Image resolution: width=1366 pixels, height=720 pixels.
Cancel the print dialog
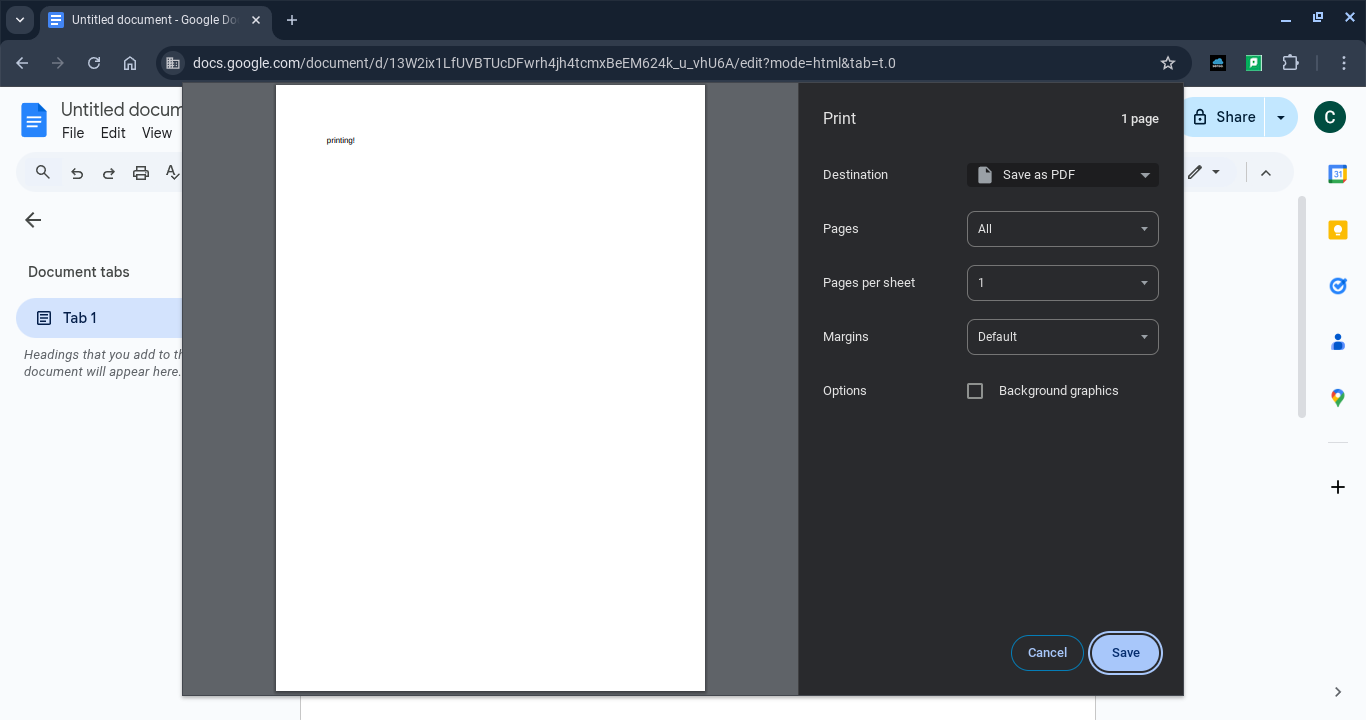[1047, 653]
